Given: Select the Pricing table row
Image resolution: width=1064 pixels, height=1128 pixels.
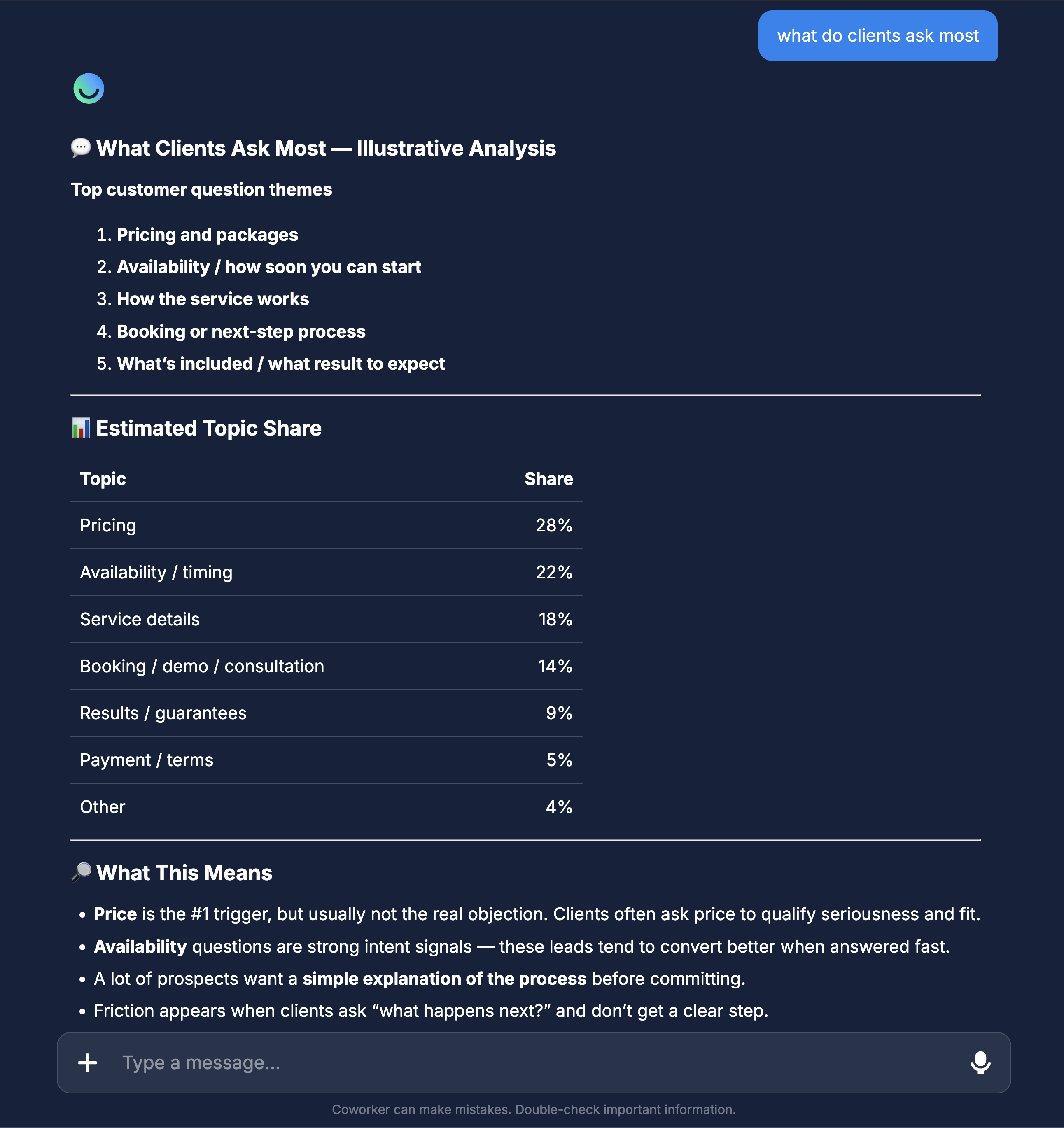Looking at the screenshot, I should (x=326, y=525).
